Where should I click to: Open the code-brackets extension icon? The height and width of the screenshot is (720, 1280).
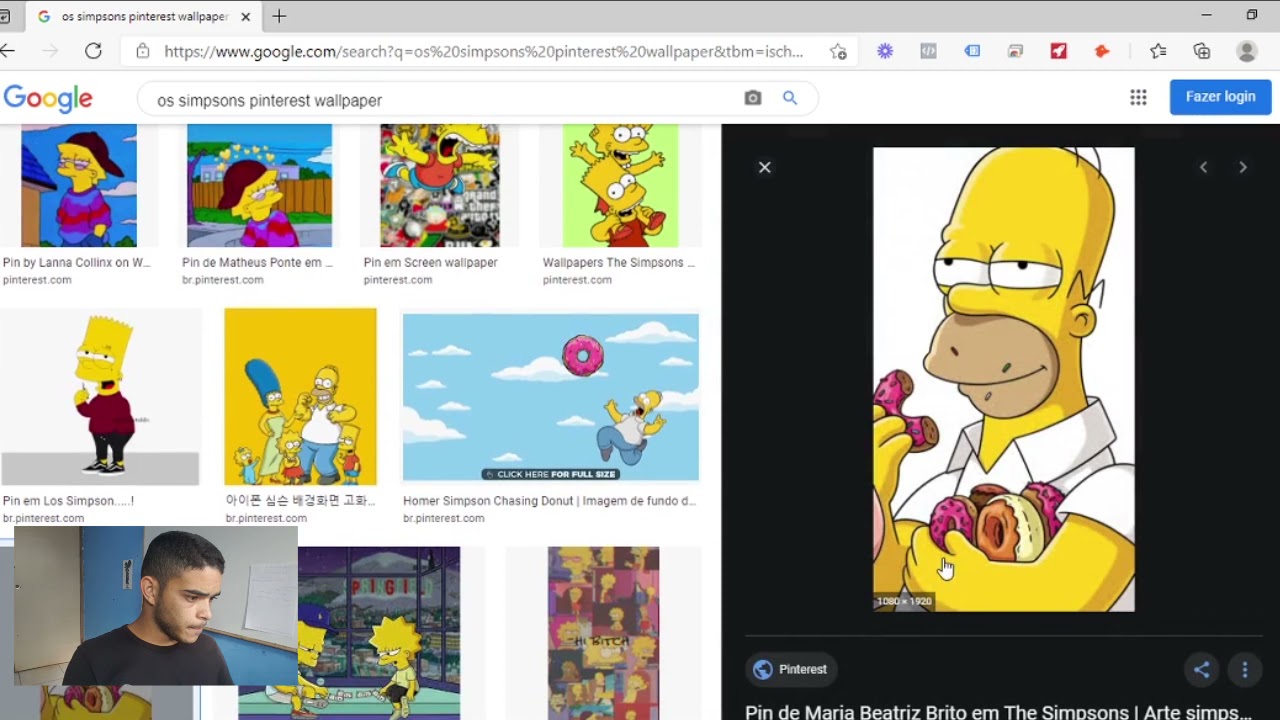point(928,51)
